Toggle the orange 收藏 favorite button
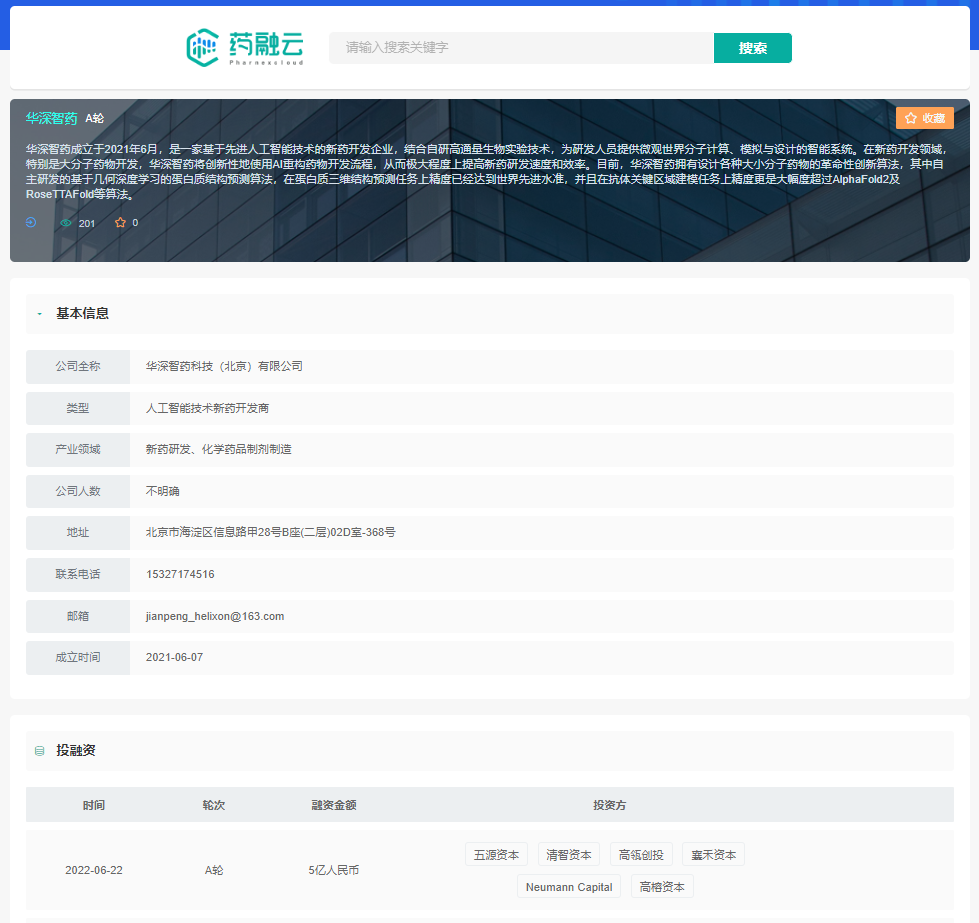 [924, 118]
